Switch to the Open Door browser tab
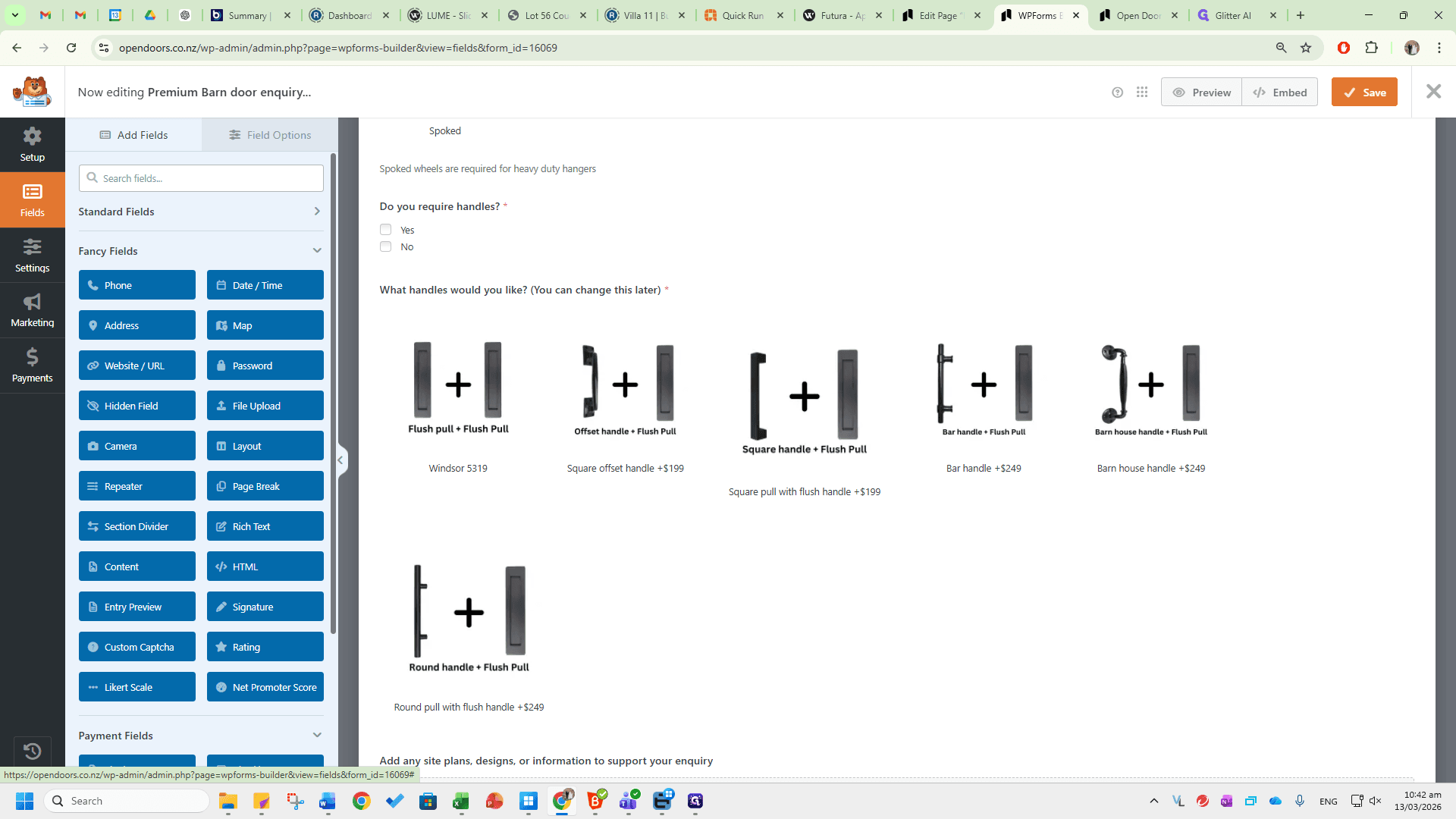The image size is (1456, 819). click(1137, 15)
